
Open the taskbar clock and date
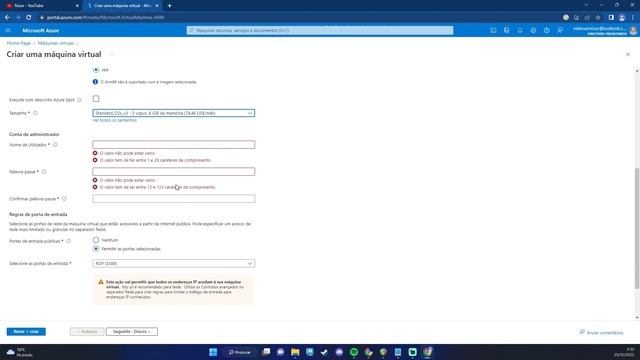(x=624, y=352)
